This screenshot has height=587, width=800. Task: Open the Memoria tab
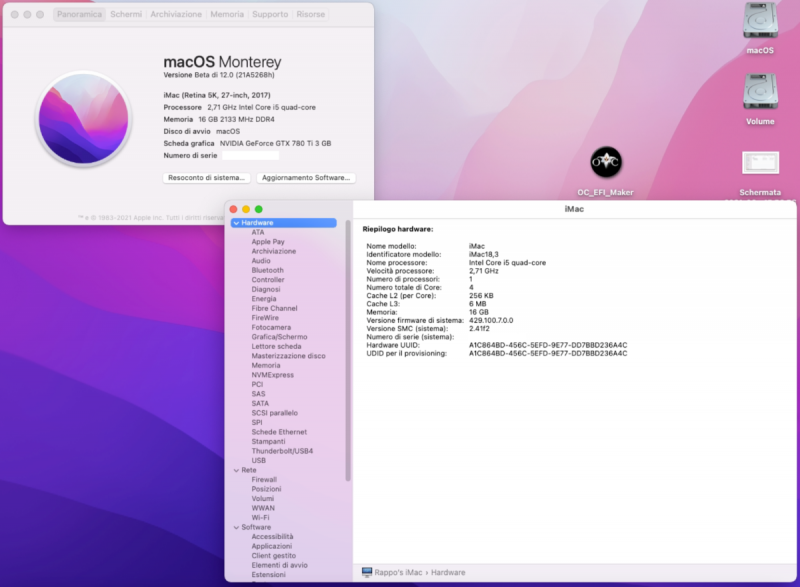pyautogui.click(x=227, y=15)
